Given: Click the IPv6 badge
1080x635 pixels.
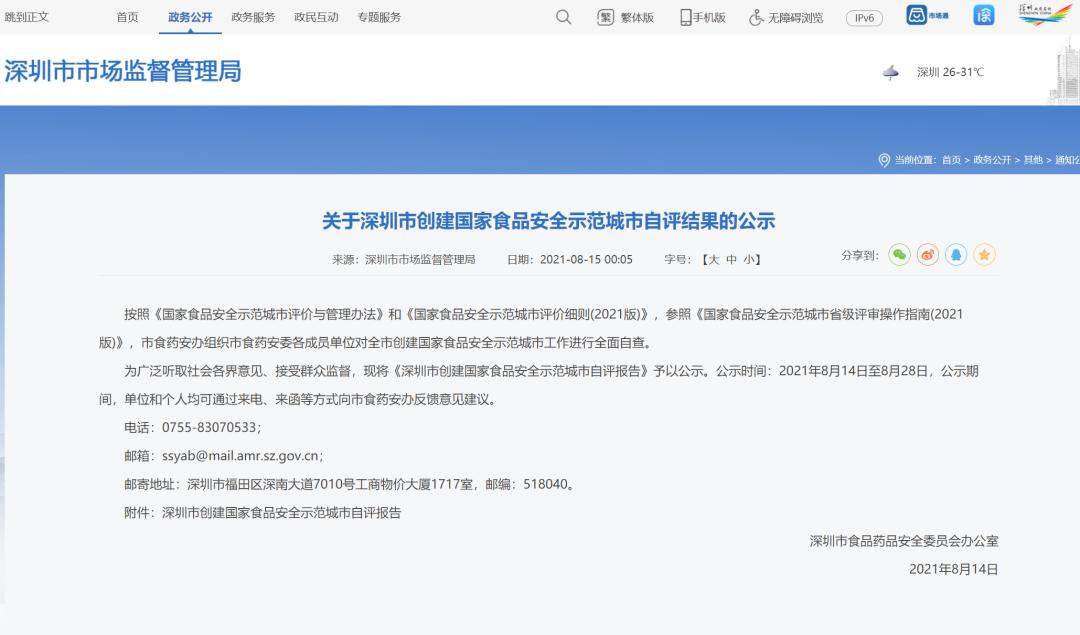Looking at the screenshot, I should pos(864,18).
